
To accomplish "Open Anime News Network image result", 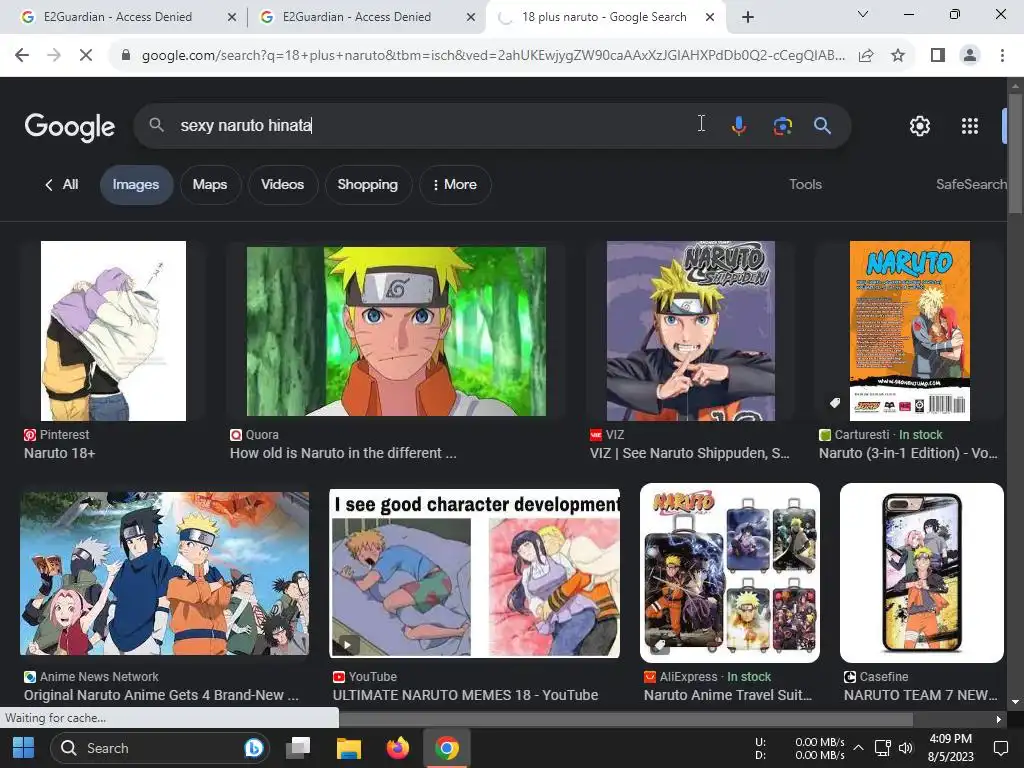I will pyautogui.click(x=165, y=573).
